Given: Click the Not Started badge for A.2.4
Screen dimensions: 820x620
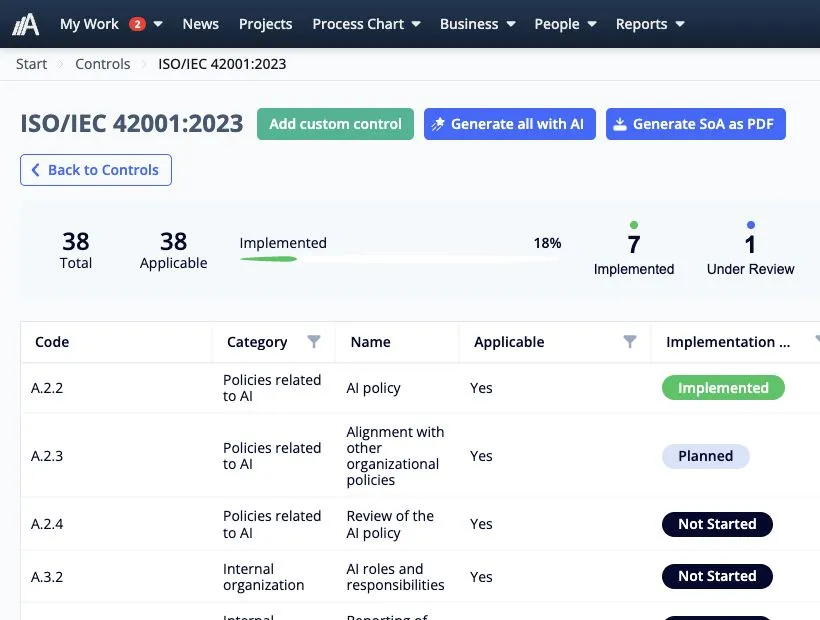Looking at the screenshot, I should pos(717,524).
